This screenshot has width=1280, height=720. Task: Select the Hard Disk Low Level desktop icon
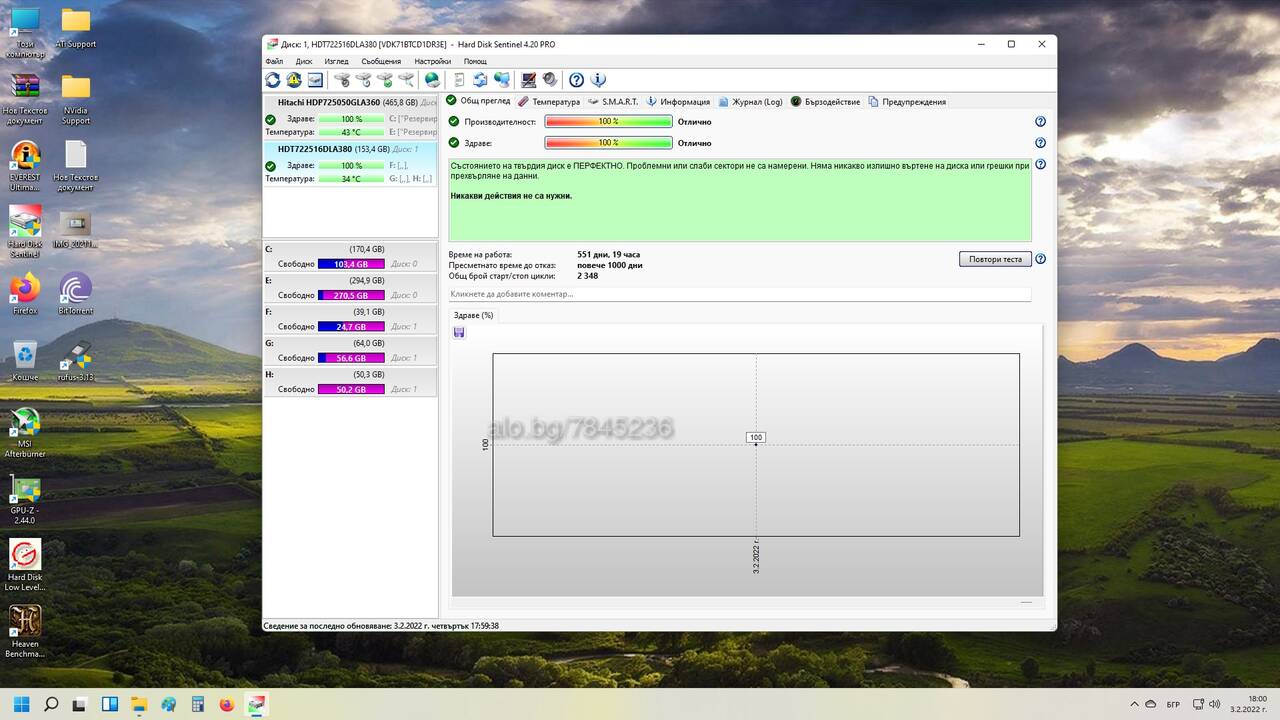(25, 566)
